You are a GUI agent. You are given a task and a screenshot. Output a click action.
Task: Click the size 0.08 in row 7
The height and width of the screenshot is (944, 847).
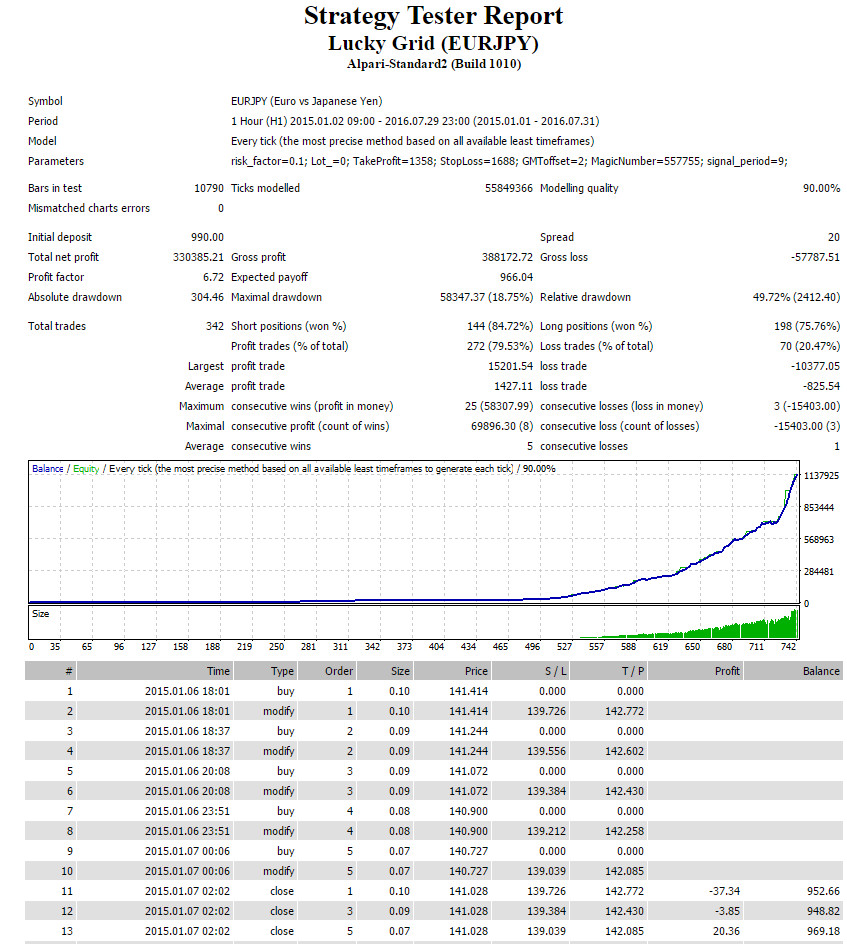(399, 811)
